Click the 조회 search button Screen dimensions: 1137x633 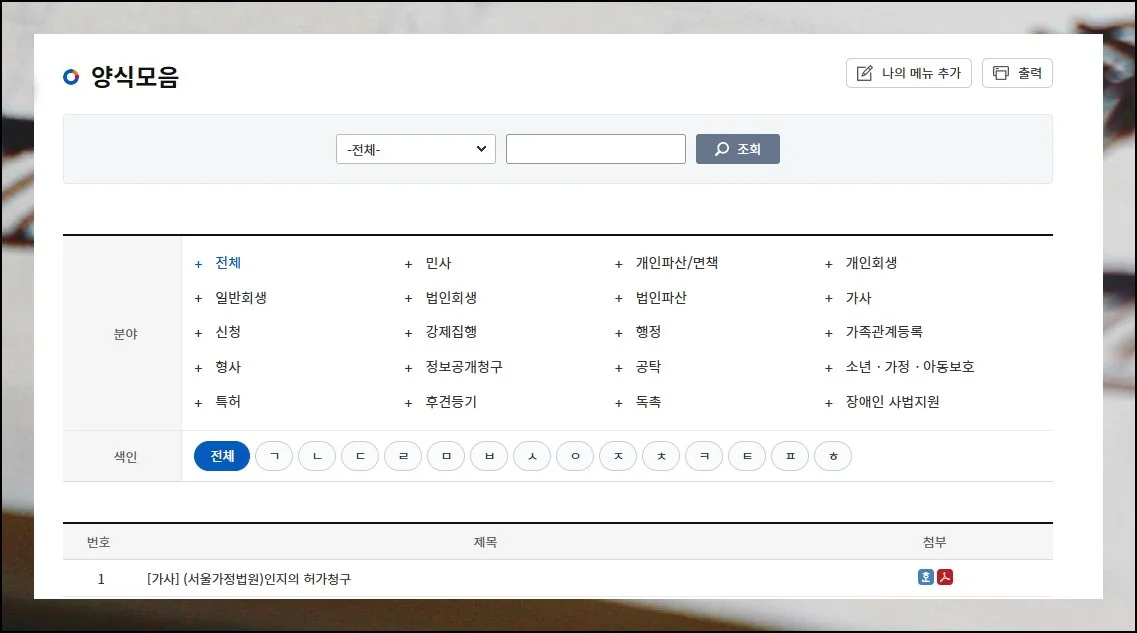737,149
